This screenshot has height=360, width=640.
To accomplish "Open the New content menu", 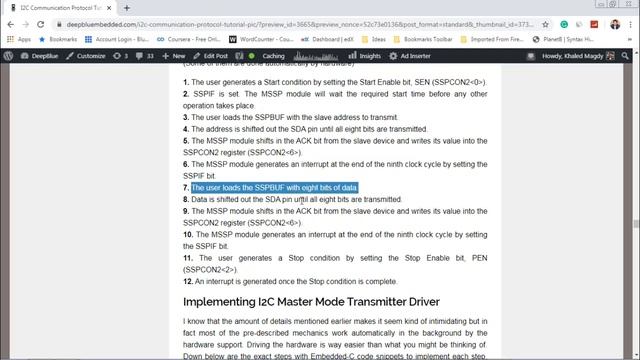I will click(x=174, y=56).
